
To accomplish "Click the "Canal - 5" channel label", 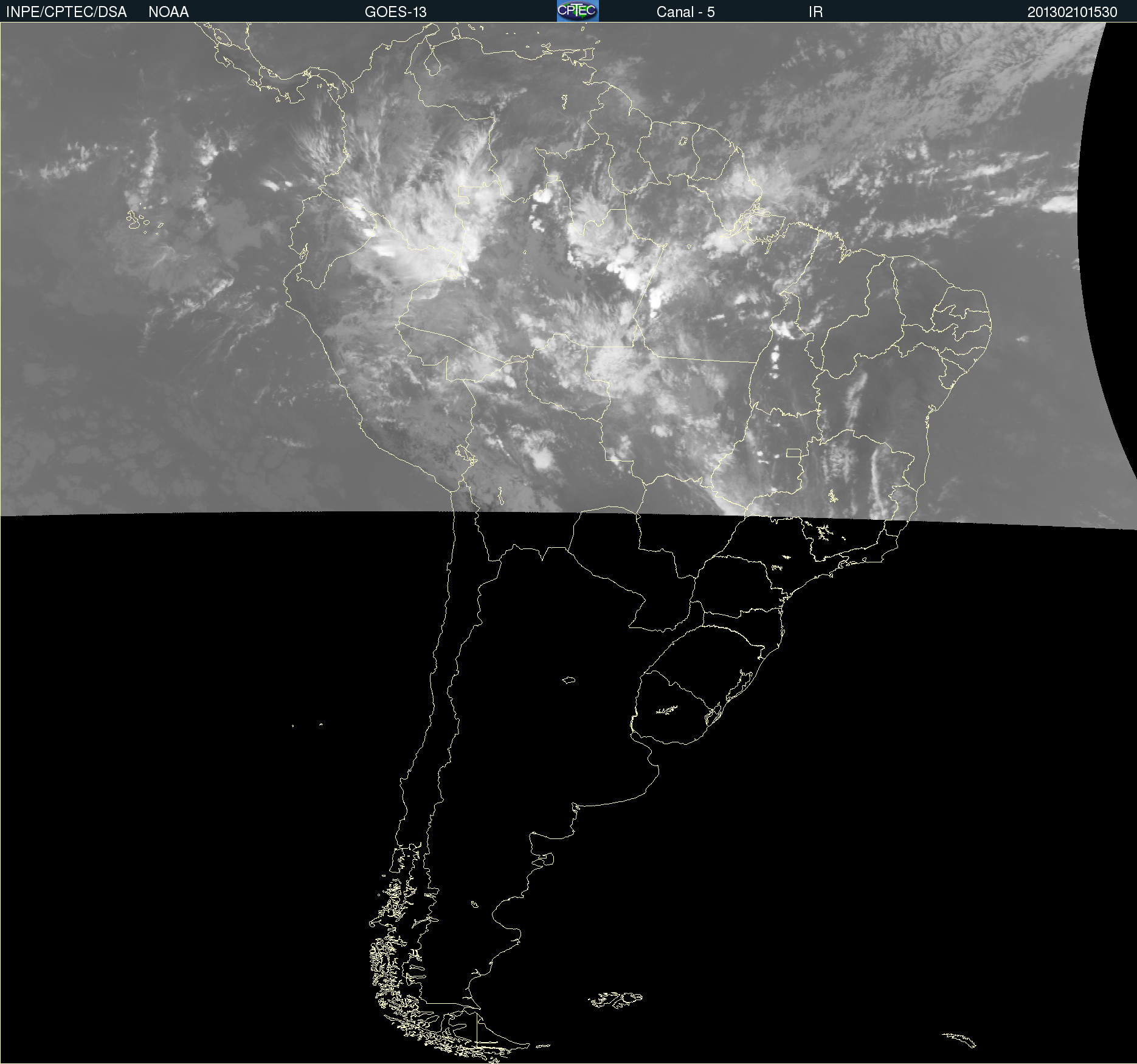I will click(x=685, y=12).
